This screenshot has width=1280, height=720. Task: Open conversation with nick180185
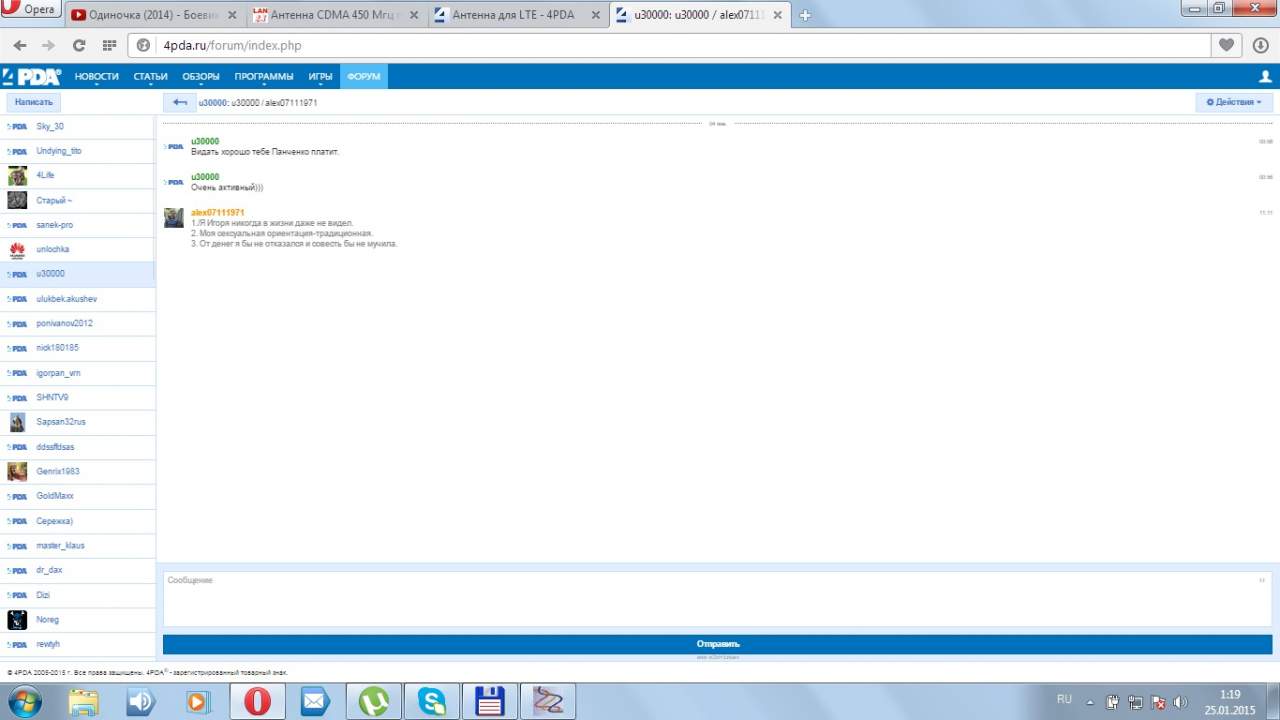pyautogui.click(x=77, y=348)
